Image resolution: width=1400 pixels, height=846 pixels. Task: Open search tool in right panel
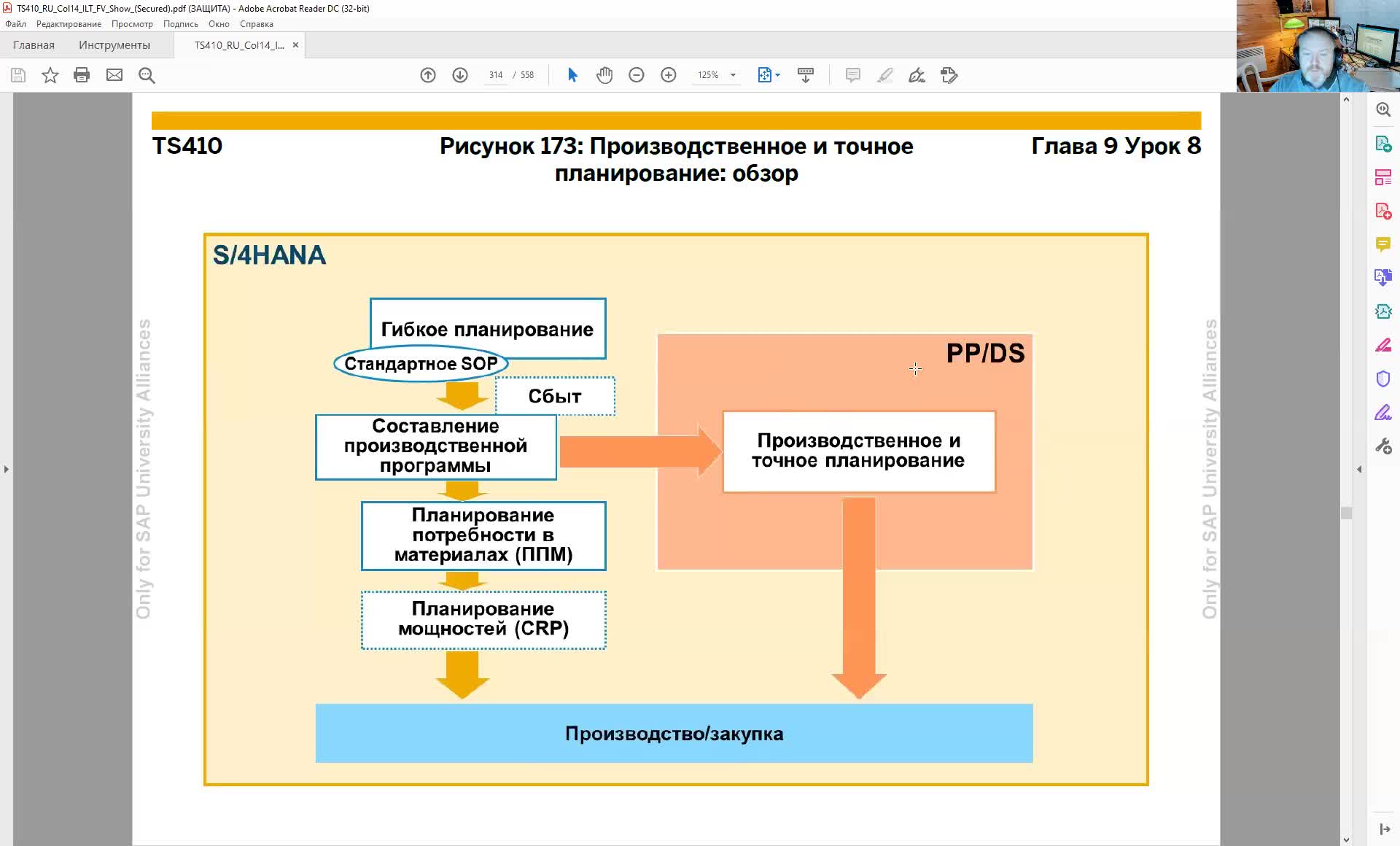[1383, 109]
